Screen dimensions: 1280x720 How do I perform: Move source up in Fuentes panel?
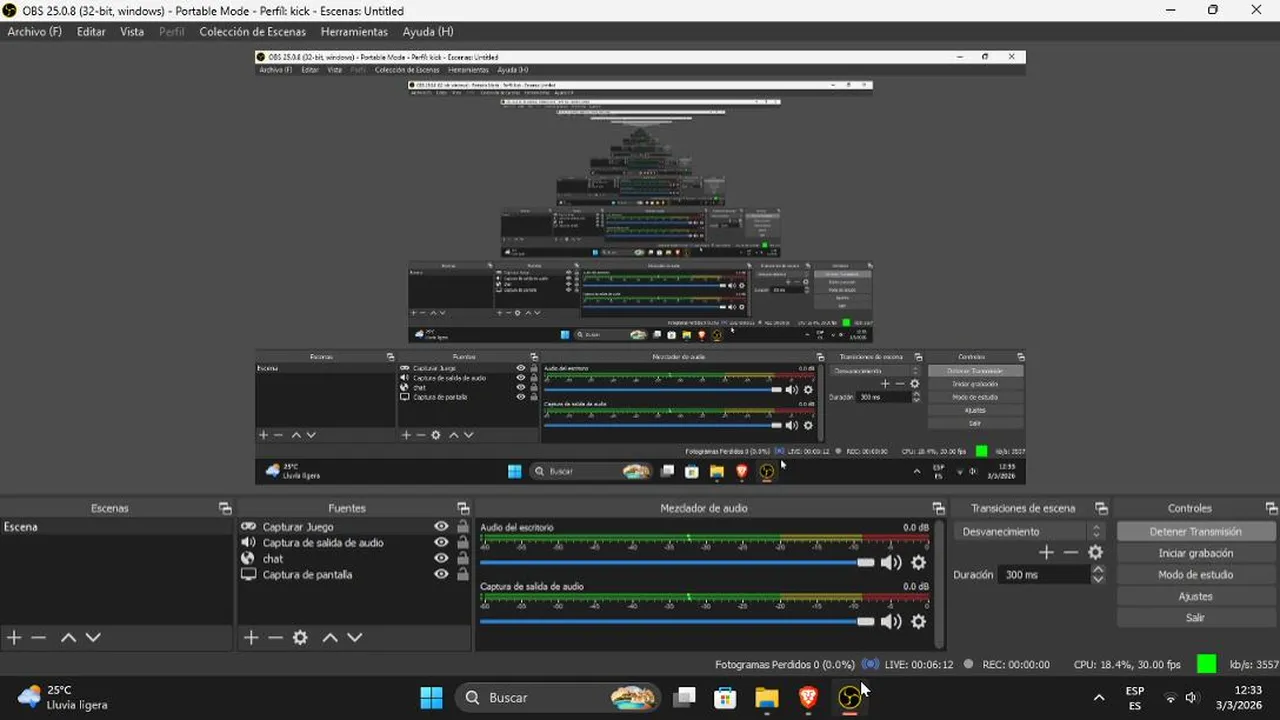330,637
